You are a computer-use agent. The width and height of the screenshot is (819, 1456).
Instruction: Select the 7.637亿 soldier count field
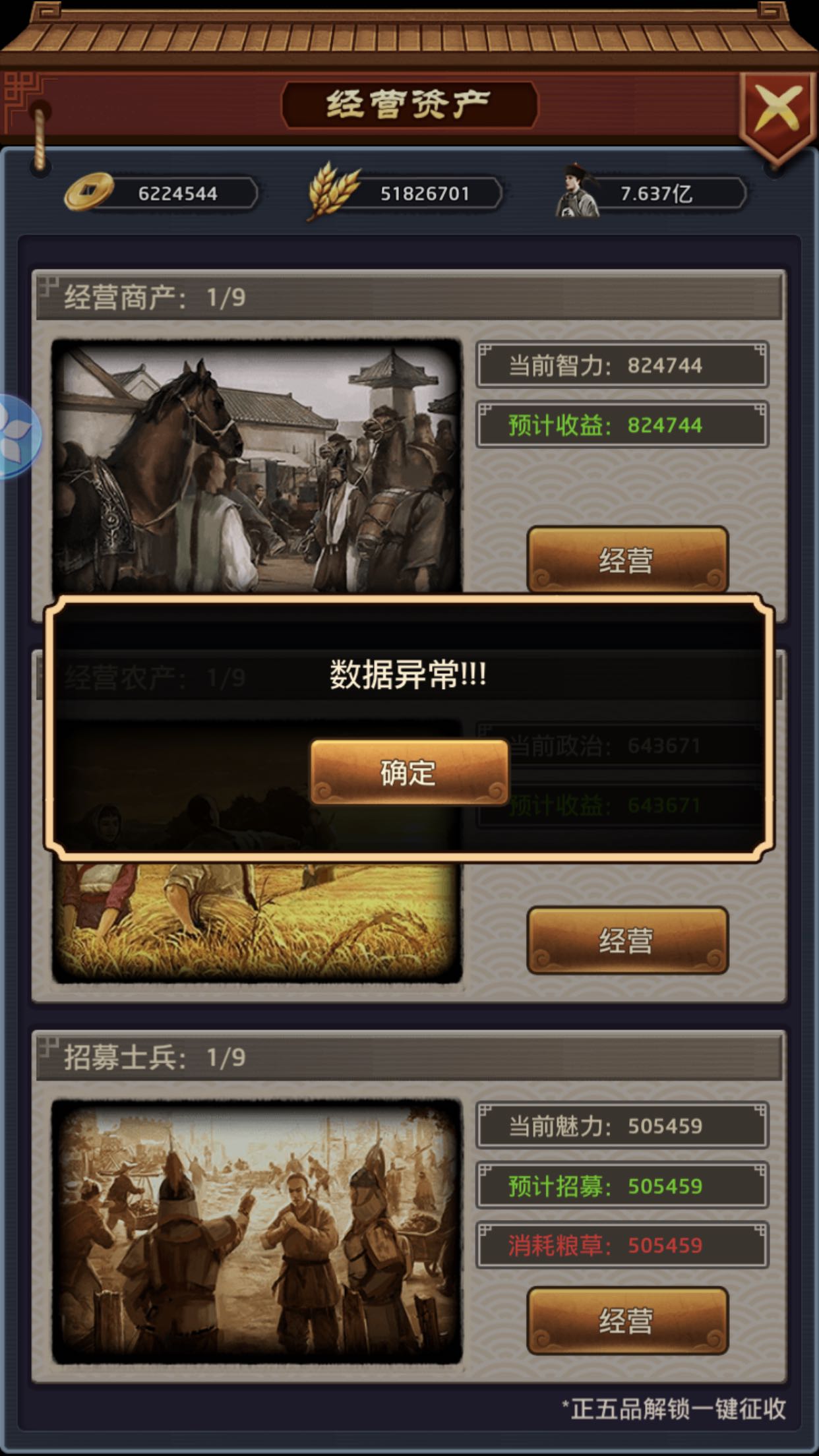coord(666,193)
